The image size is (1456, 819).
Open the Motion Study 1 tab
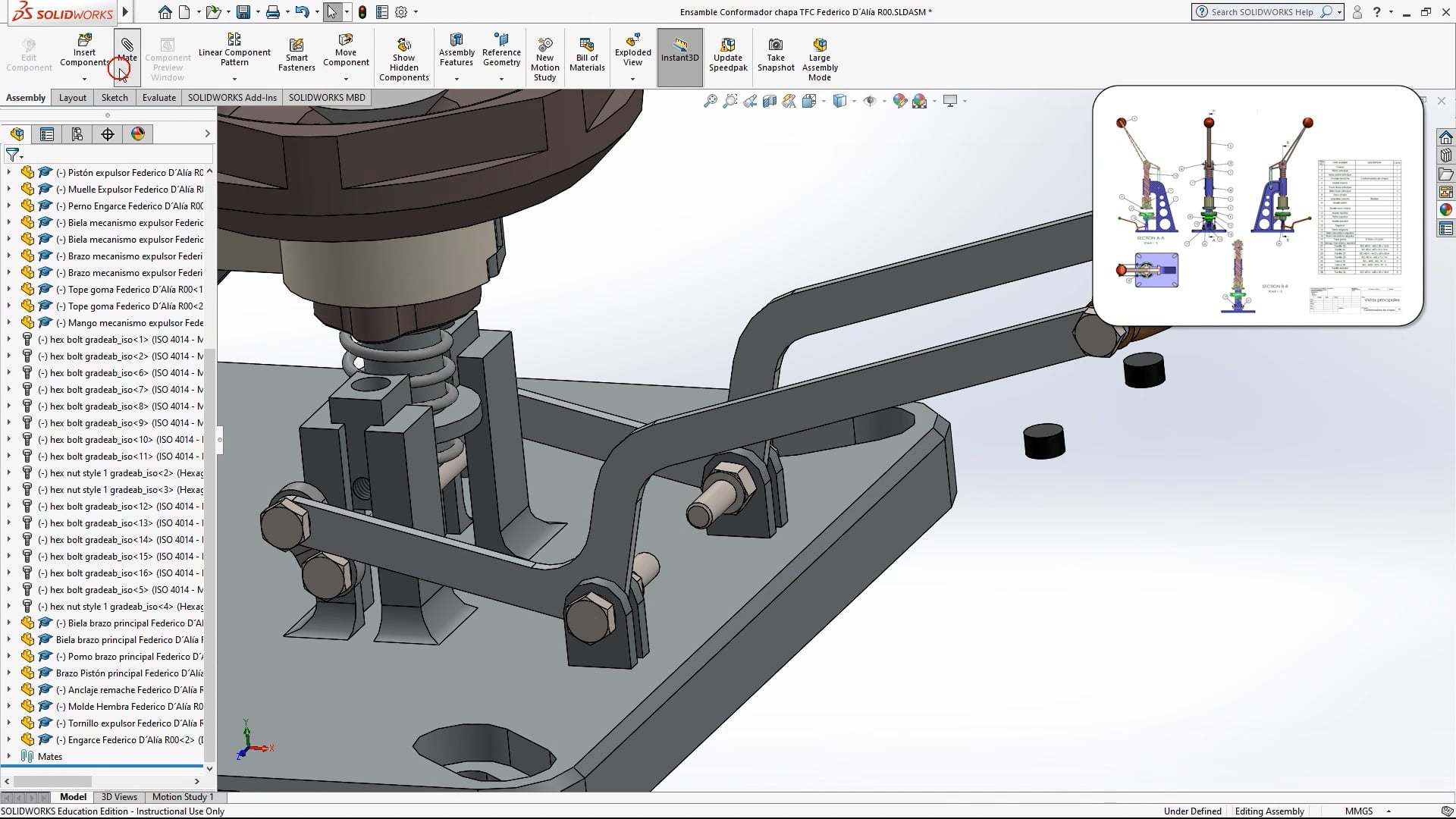pos(183,796)
